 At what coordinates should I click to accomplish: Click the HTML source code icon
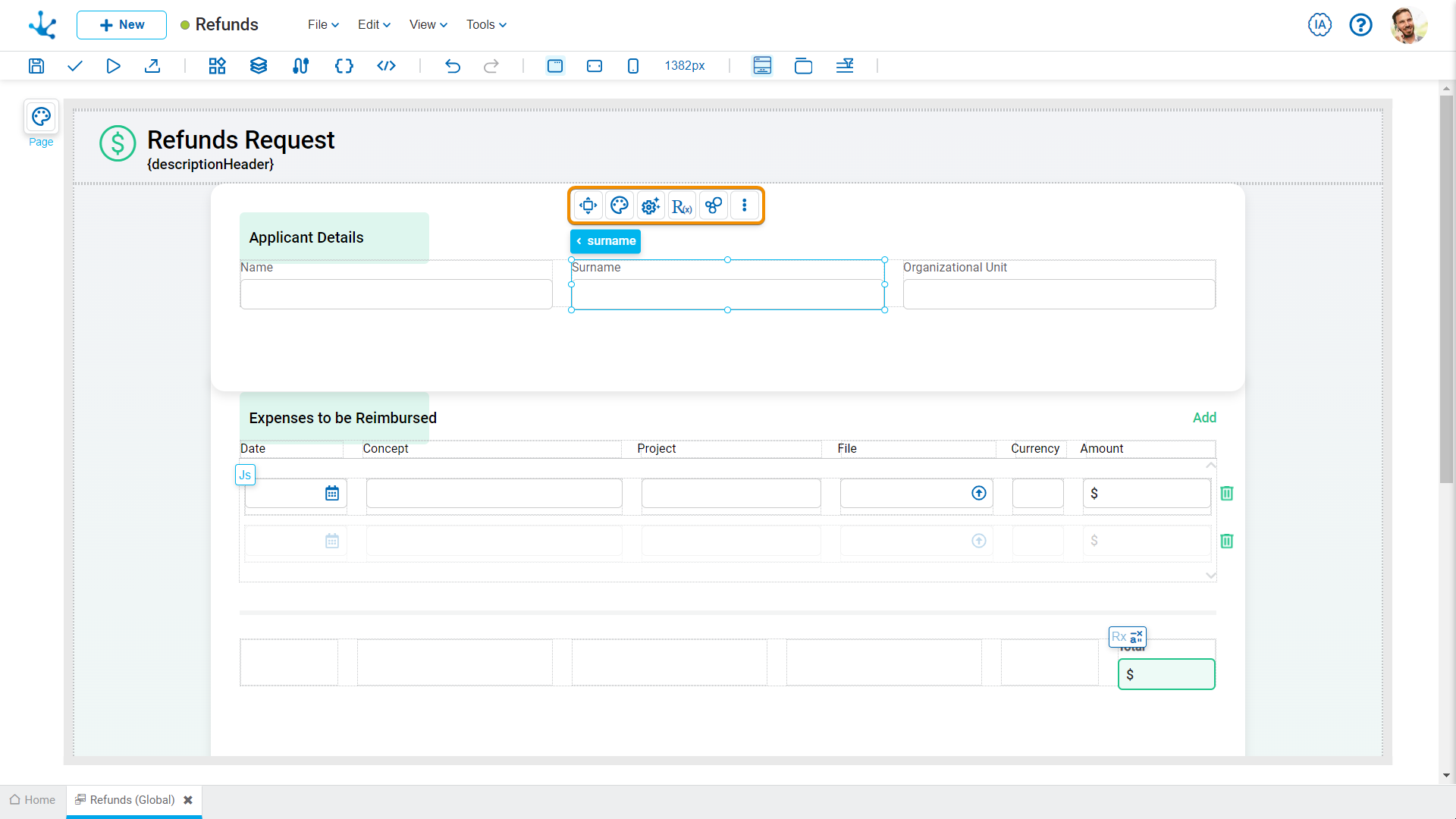(x=386, y=66)
